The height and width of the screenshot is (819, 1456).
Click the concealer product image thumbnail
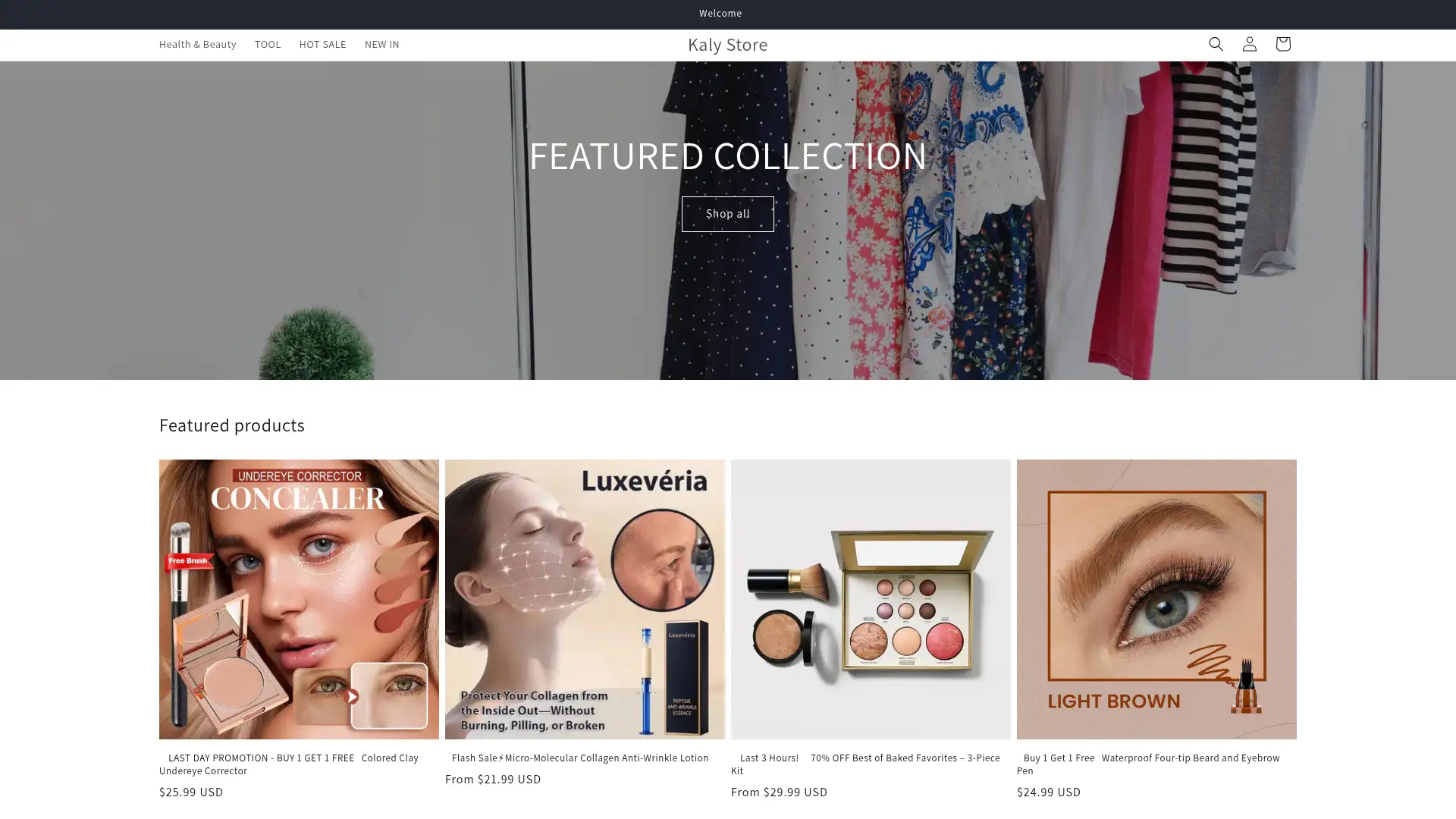pyautogui.click(x=299, y=598)
